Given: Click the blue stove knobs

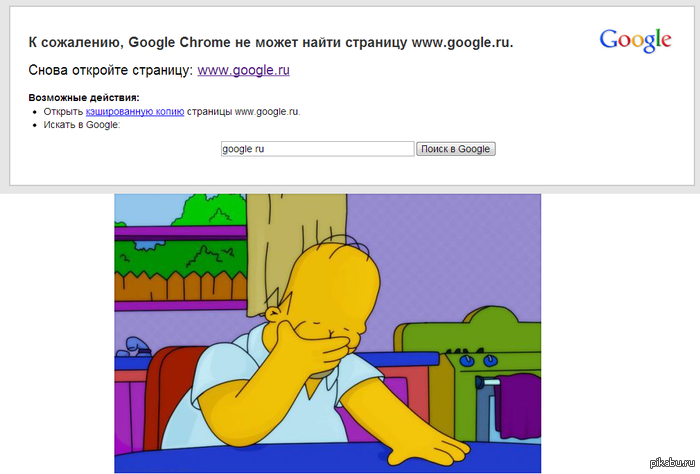Looking at the screenshot, I should (x=478, y=360).
